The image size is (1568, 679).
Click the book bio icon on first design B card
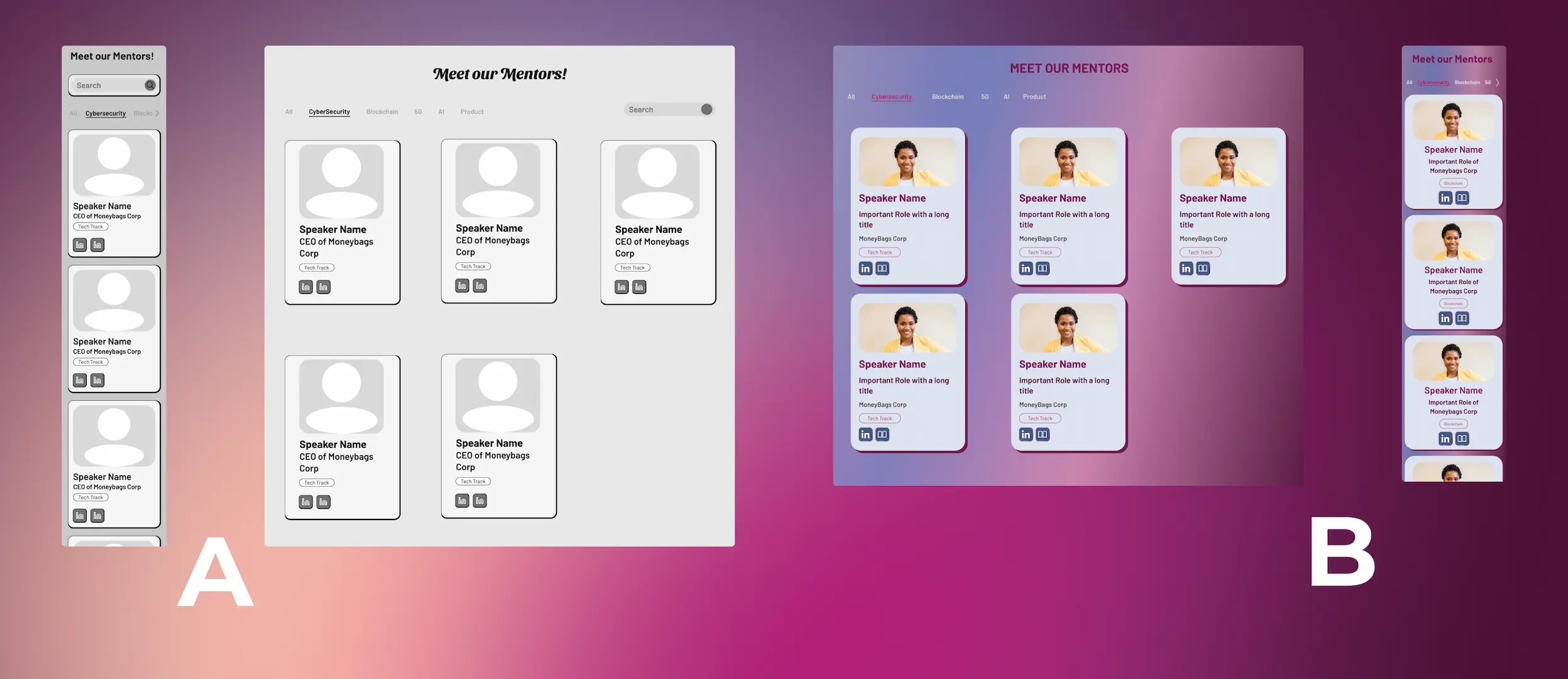[x=882, y=268]
